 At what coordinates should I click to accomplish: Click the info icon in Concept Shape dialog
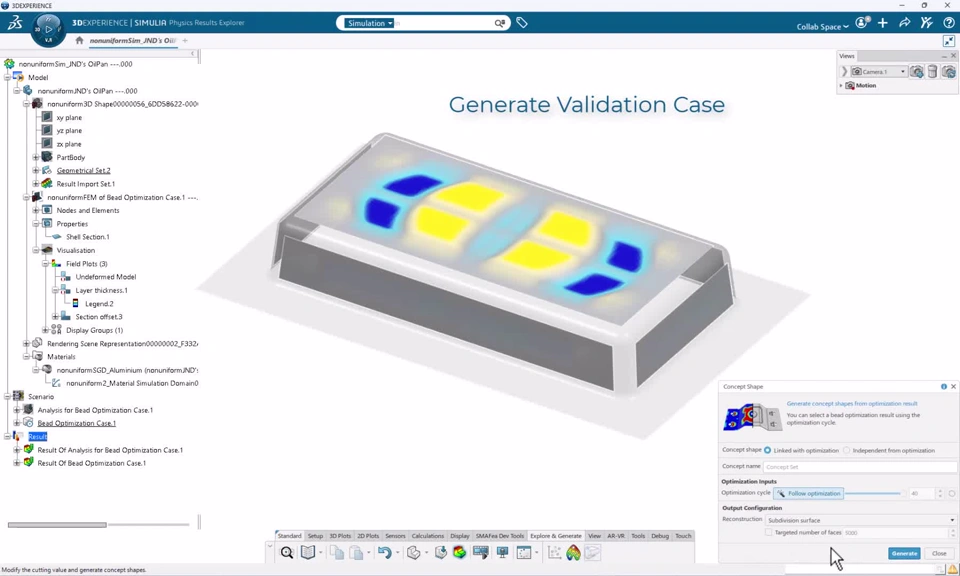click(x=943, y=386)
